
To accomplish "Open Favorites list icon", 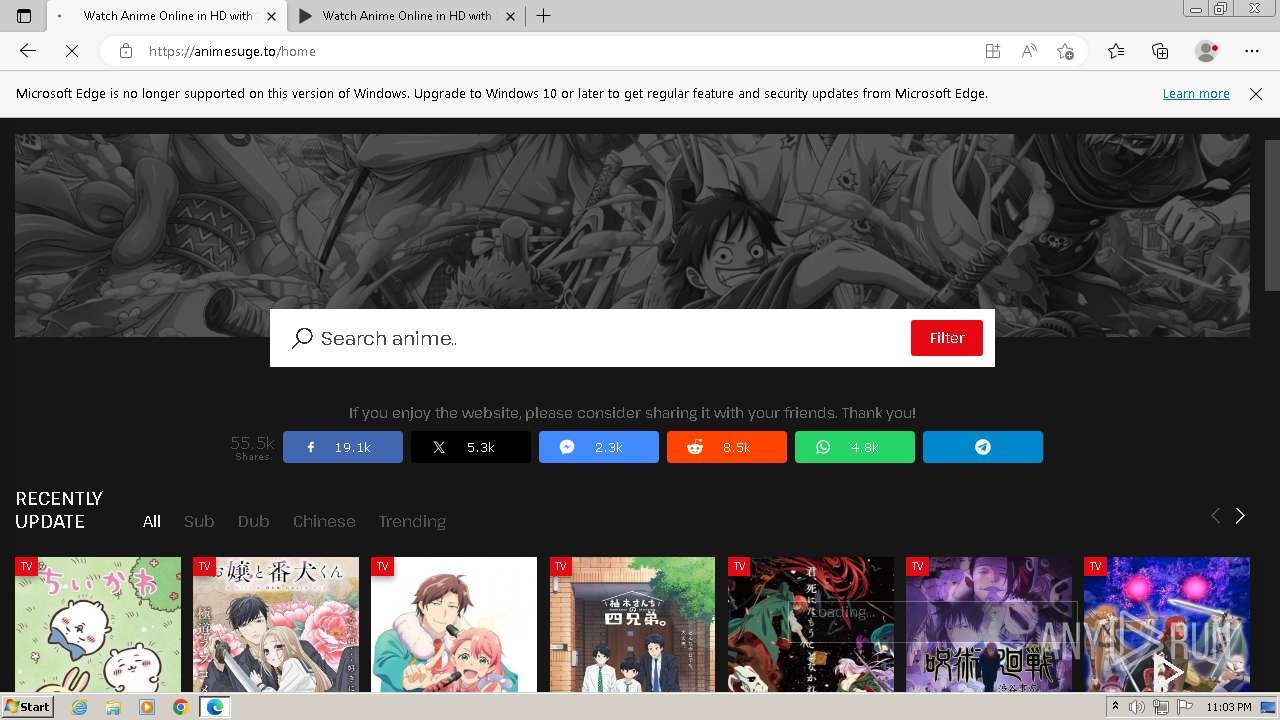I will pos(1116,51).
